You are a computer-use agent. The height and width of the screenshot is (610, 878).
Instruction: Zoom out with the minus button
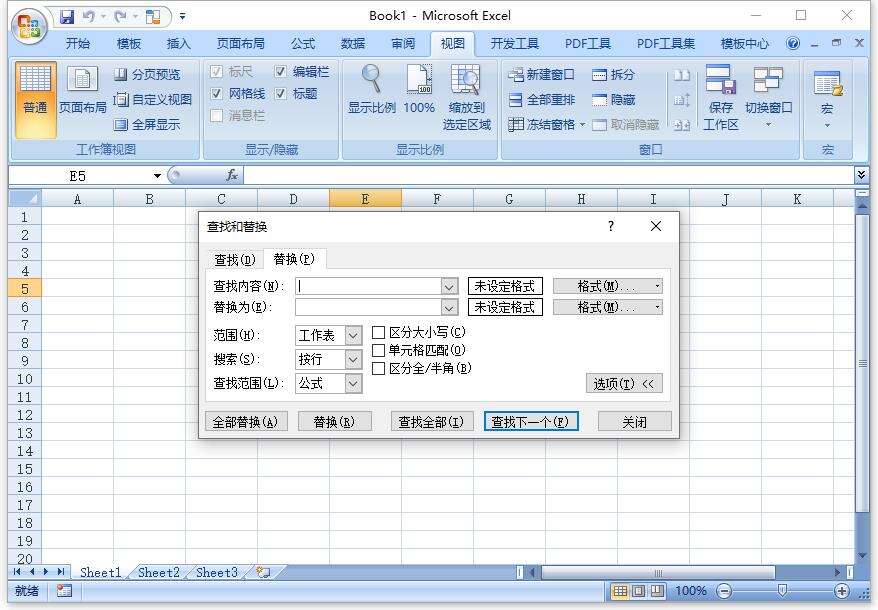pos(724,590)
